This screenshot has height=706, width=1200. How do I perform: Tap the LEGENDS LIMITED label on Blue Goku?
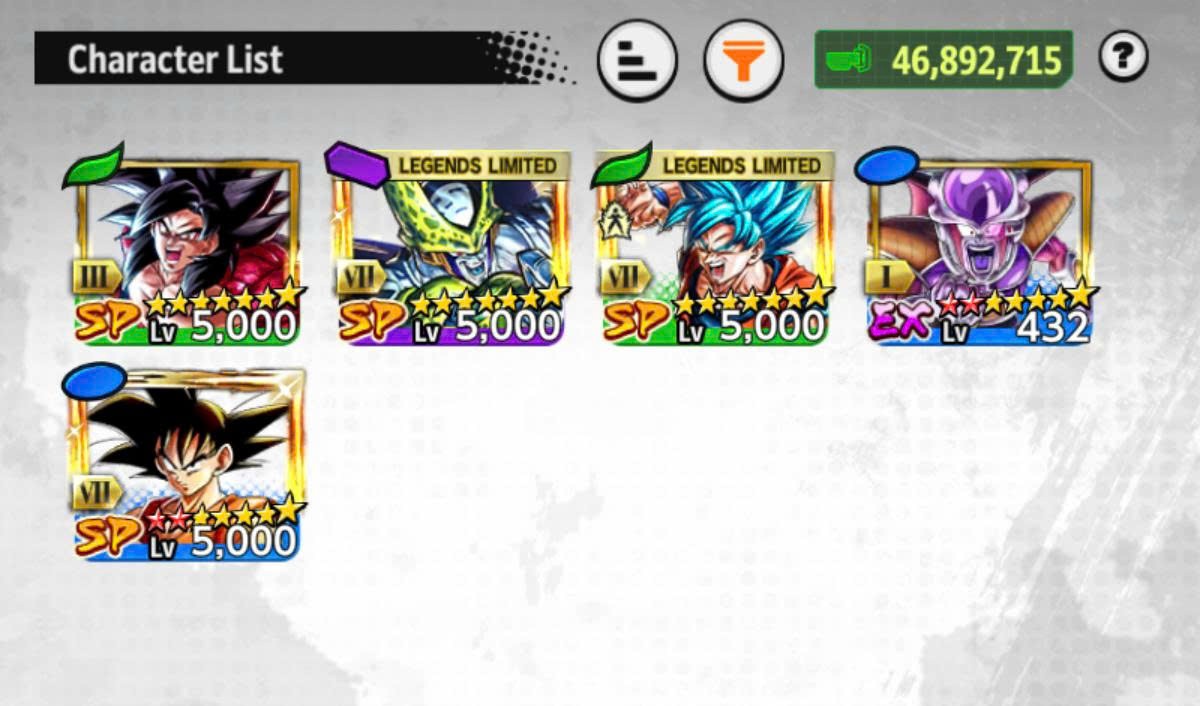tap(742, 165)
